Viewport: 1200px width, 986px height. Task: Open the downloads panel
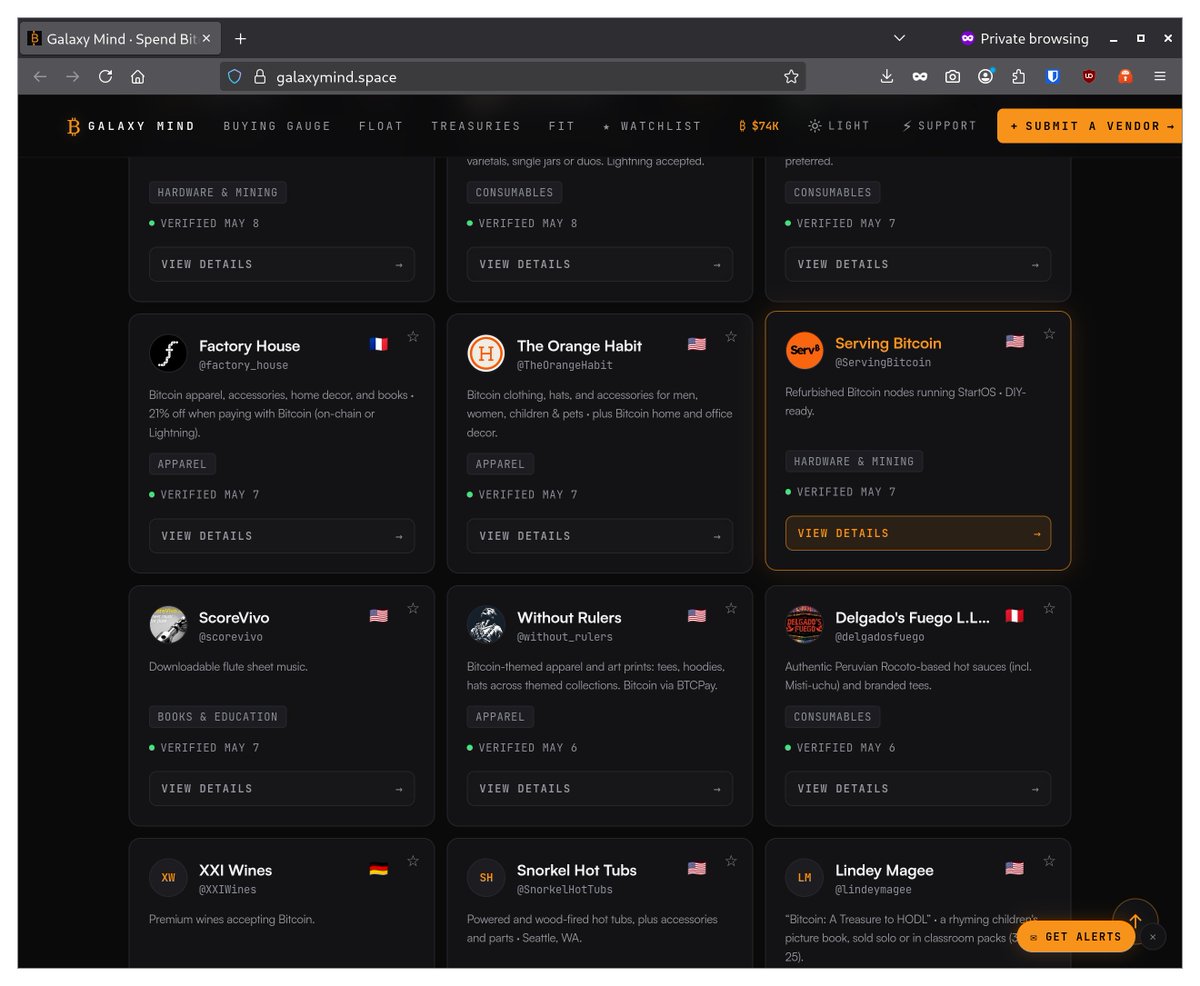tap(886, 76)
